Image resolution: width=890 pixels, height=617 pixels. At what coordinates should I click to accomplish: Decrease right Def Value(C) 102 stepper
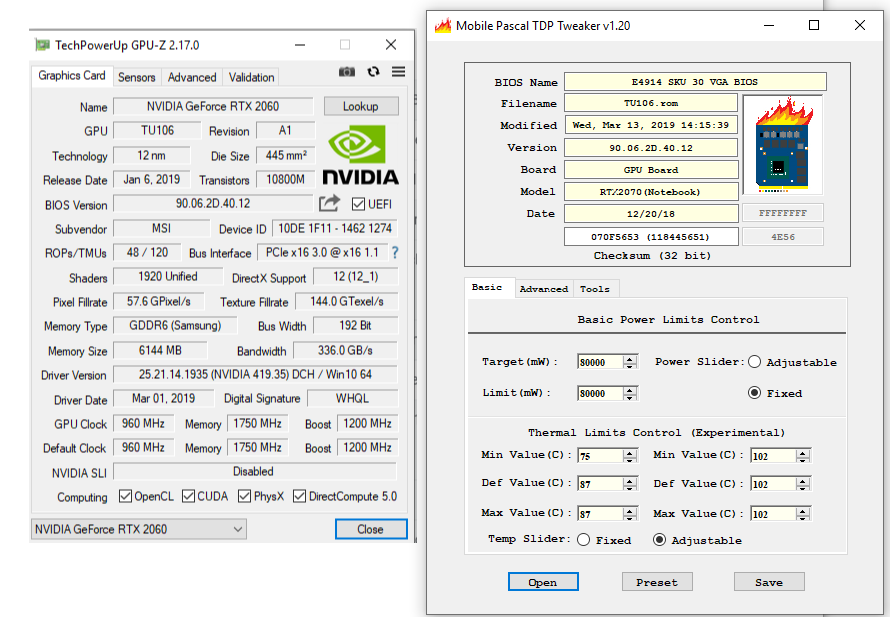click(x=803, y=487)
